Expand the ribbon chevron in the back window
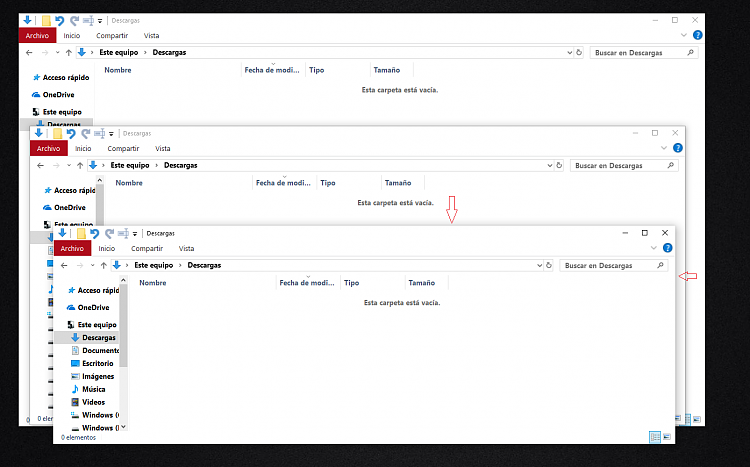 [x=684, y=35]
